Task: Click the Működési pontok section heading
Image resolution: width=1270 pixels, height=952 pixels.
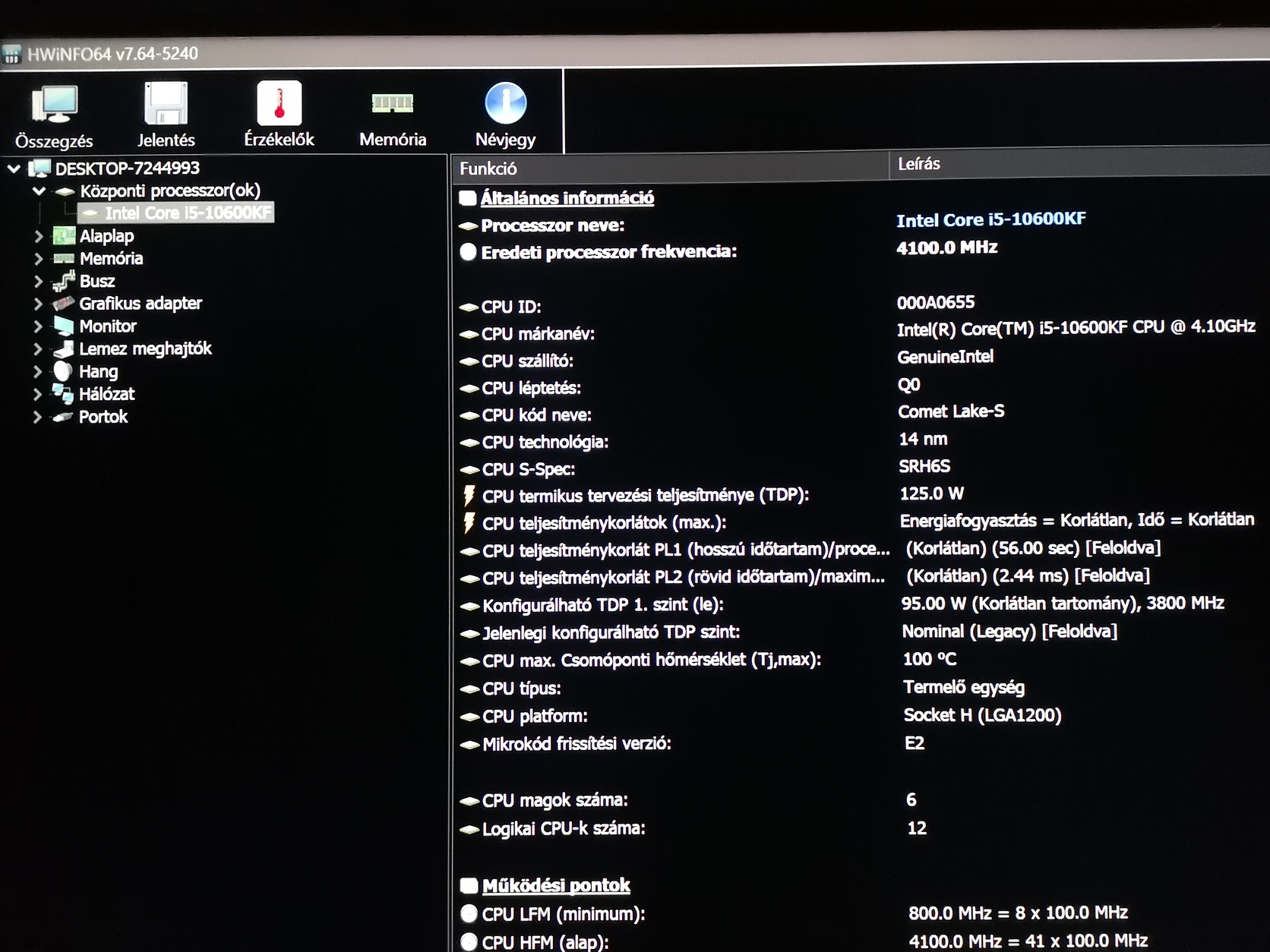Action: 555,885
